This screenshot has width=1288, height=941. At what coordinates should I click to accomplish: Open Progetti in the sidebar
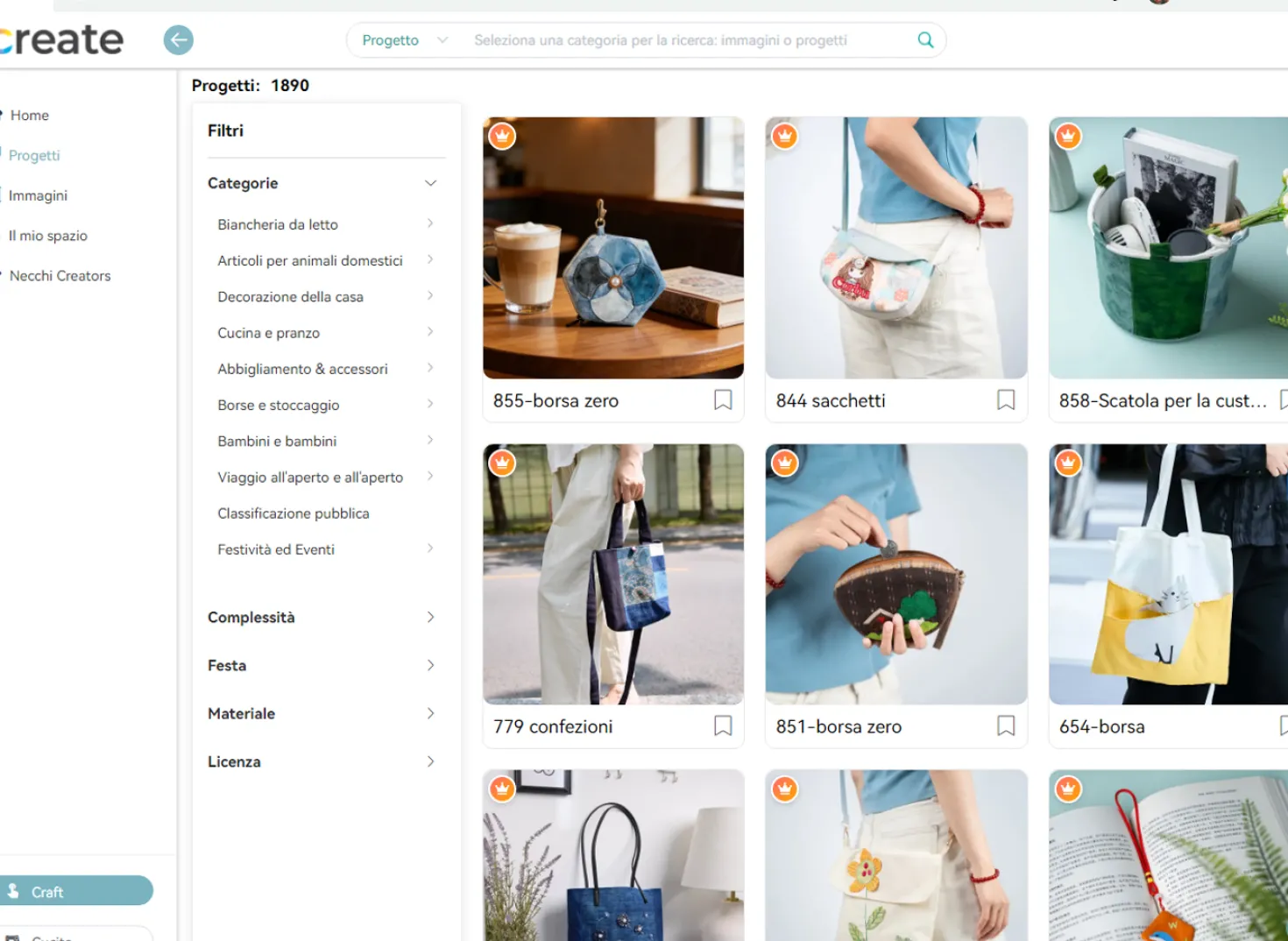pos(34,155)
